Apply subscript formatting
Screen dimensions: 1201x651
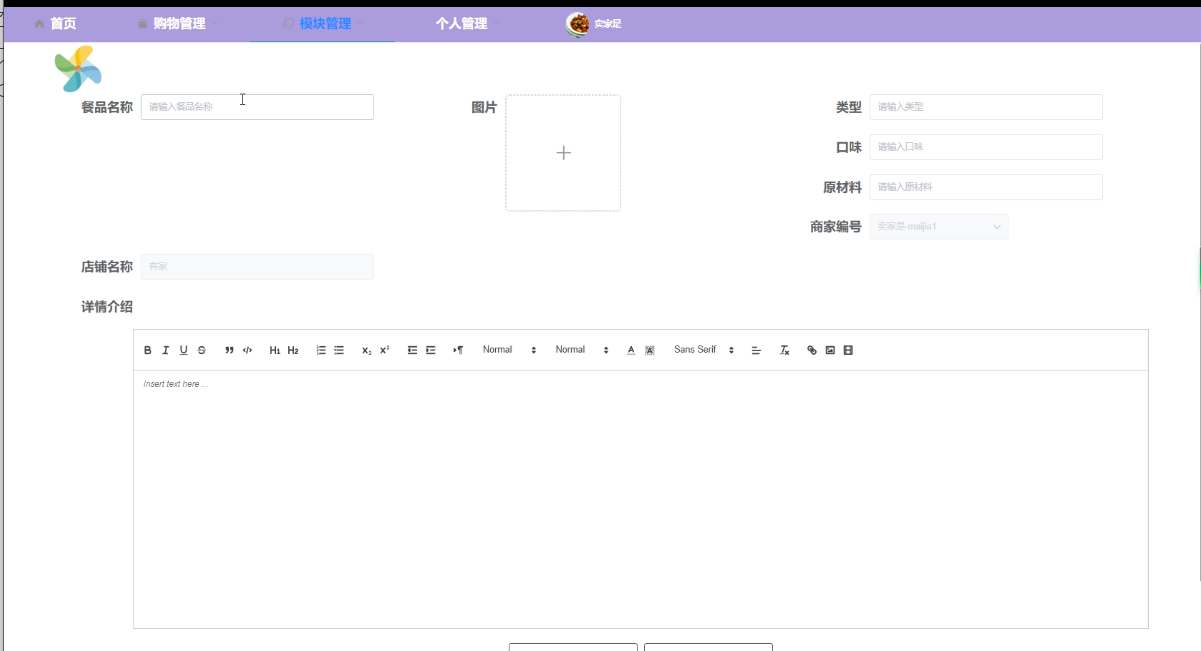click(x=367, y=350)
